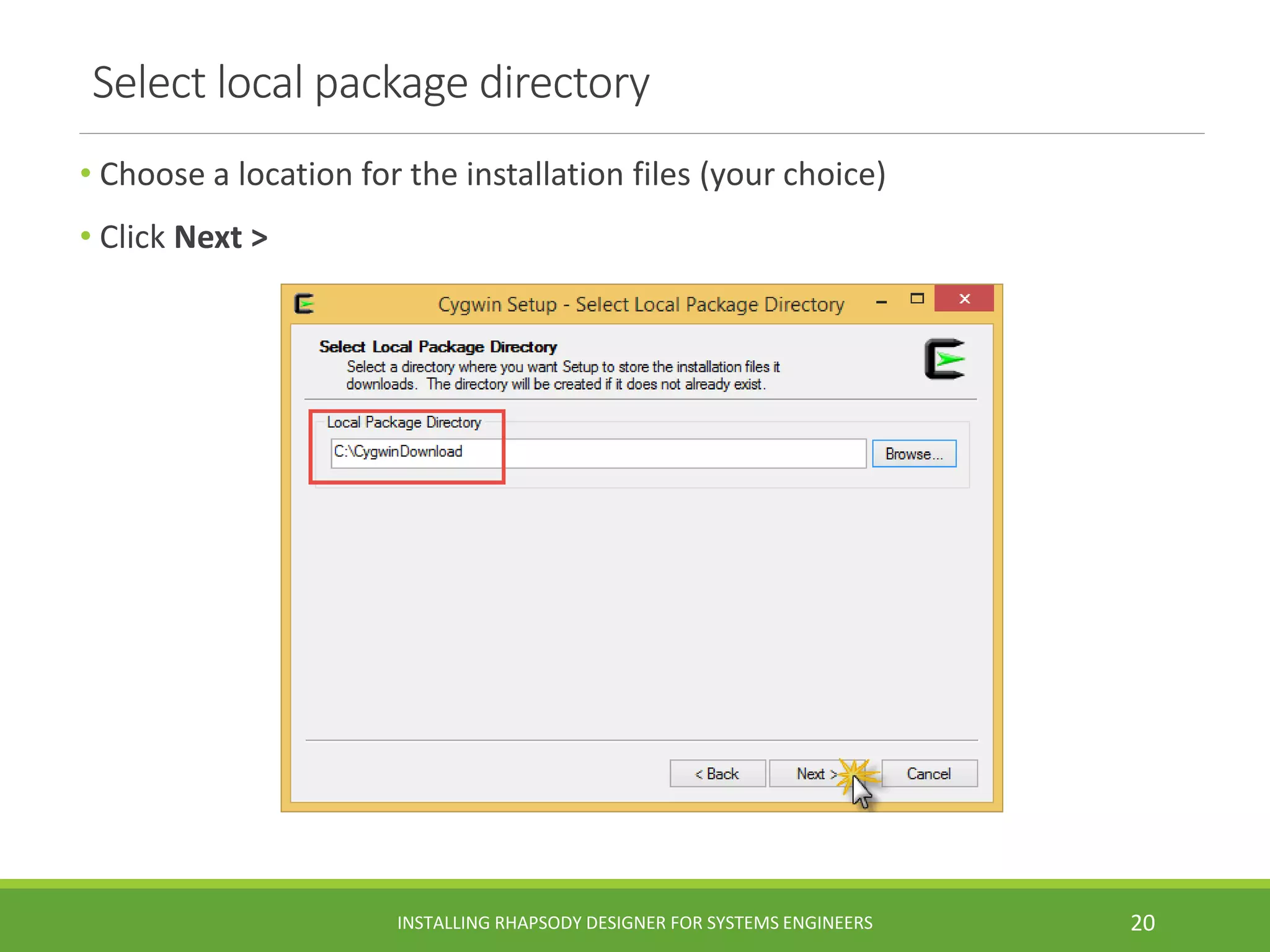Click the footer 'Installing Rhapsody Designer for Systems Engineers'
This screenshot has height=952, width=1270.
[634, 923]
